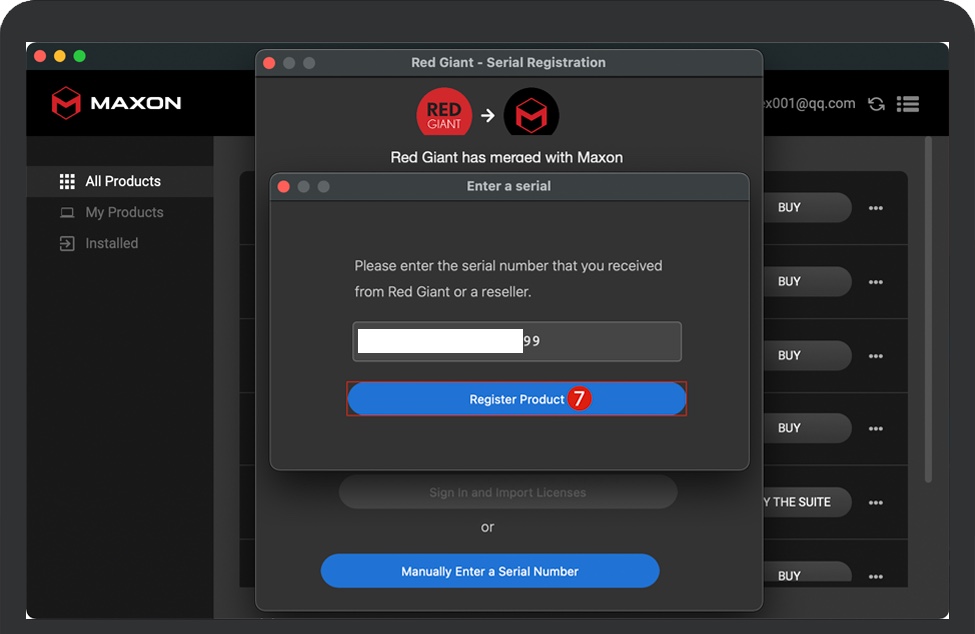Click the Enter a serial title bar
Viewport: 975px width, 634px height.
tap(509, 186)
